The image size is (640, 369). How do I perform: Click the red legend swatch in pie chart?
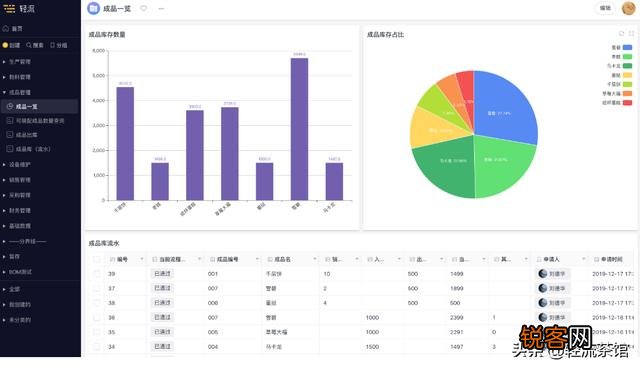pyautogui.click(x=627, y=103)
